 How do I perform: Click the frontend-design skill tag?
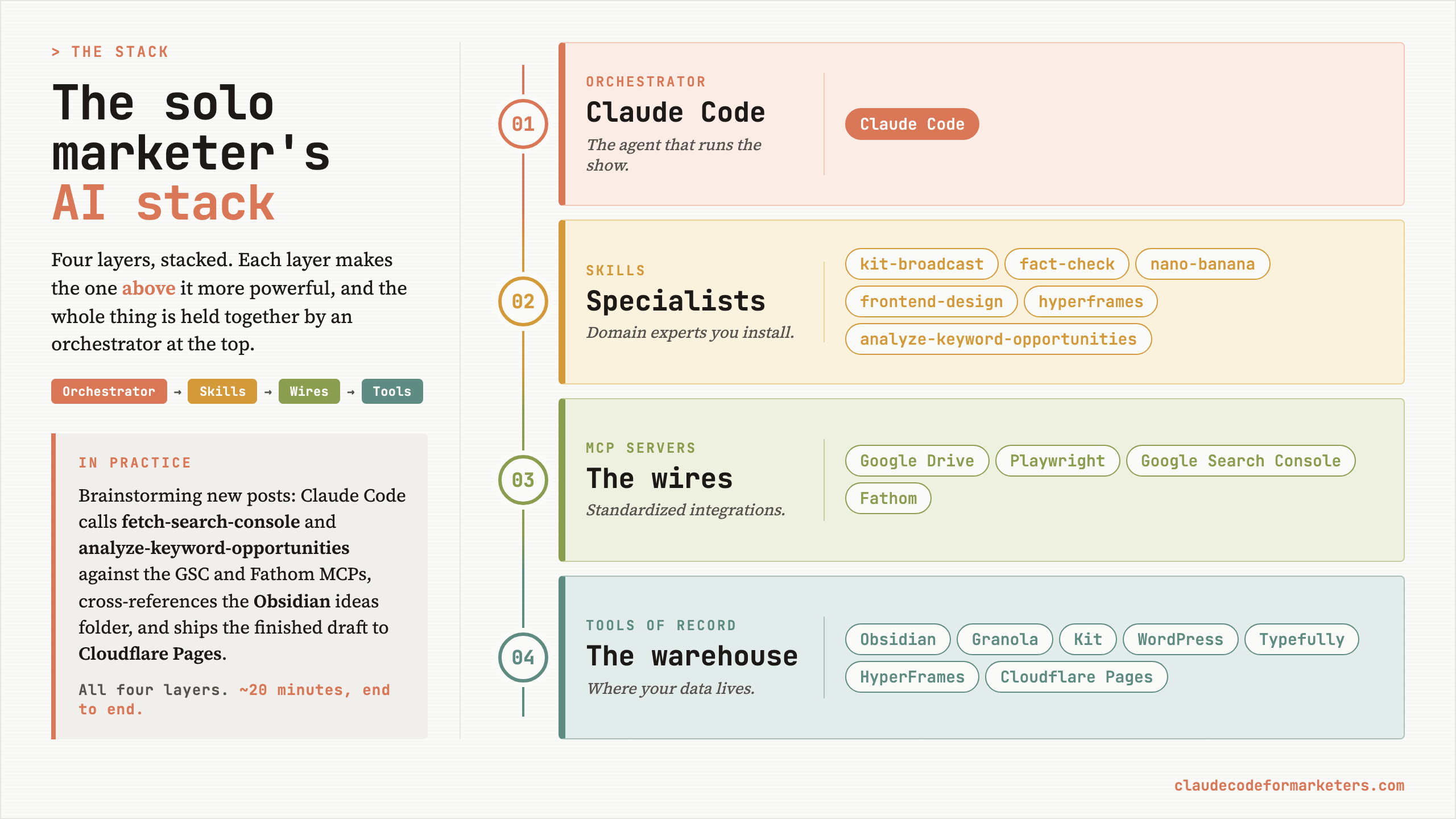point(931,301)
